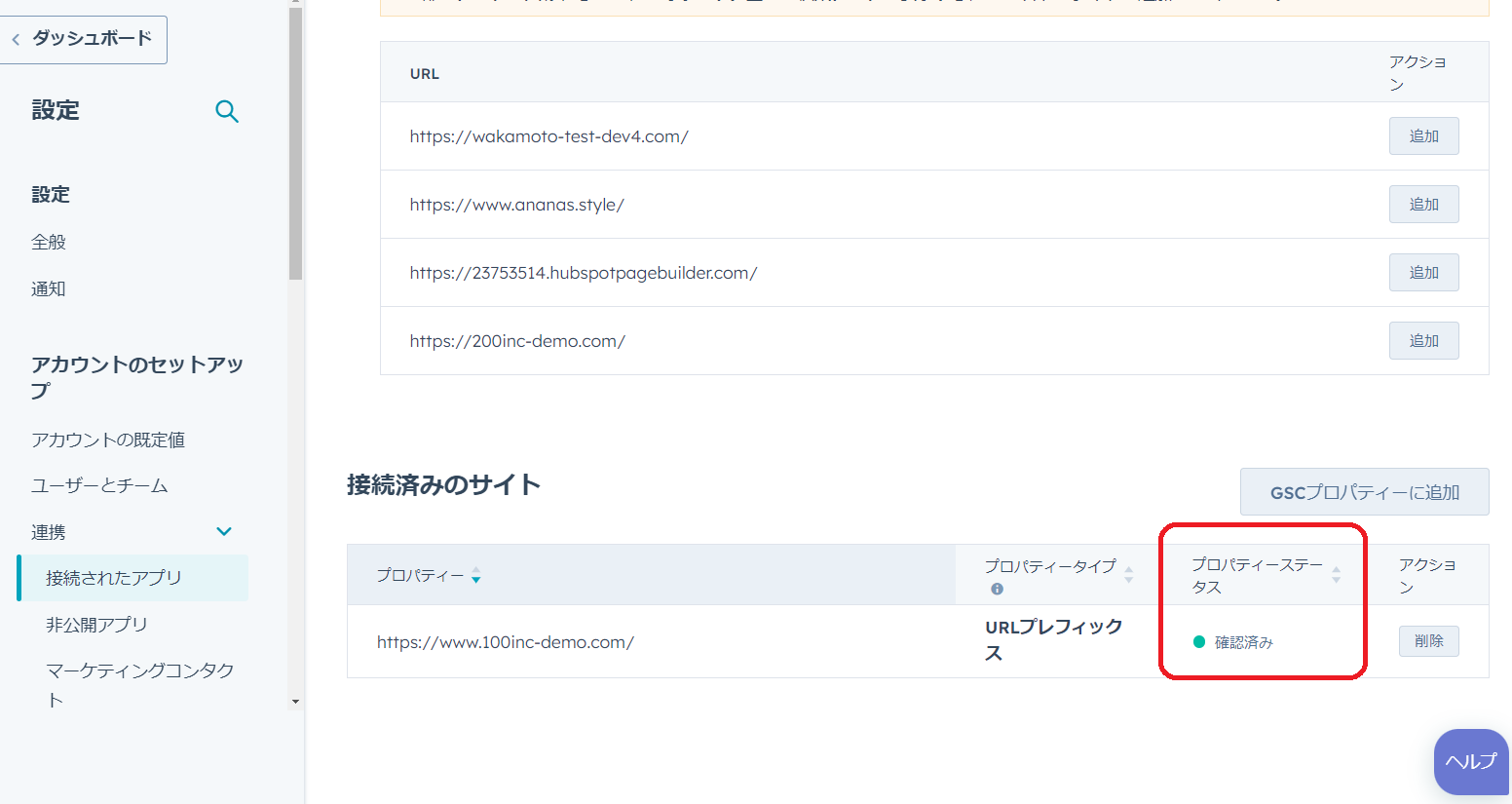Viewport: 1512px width, 804px height.
Task: Add www.ananas.style with 追加 button
Action: pyautogui.click(x=1423, y=205)
